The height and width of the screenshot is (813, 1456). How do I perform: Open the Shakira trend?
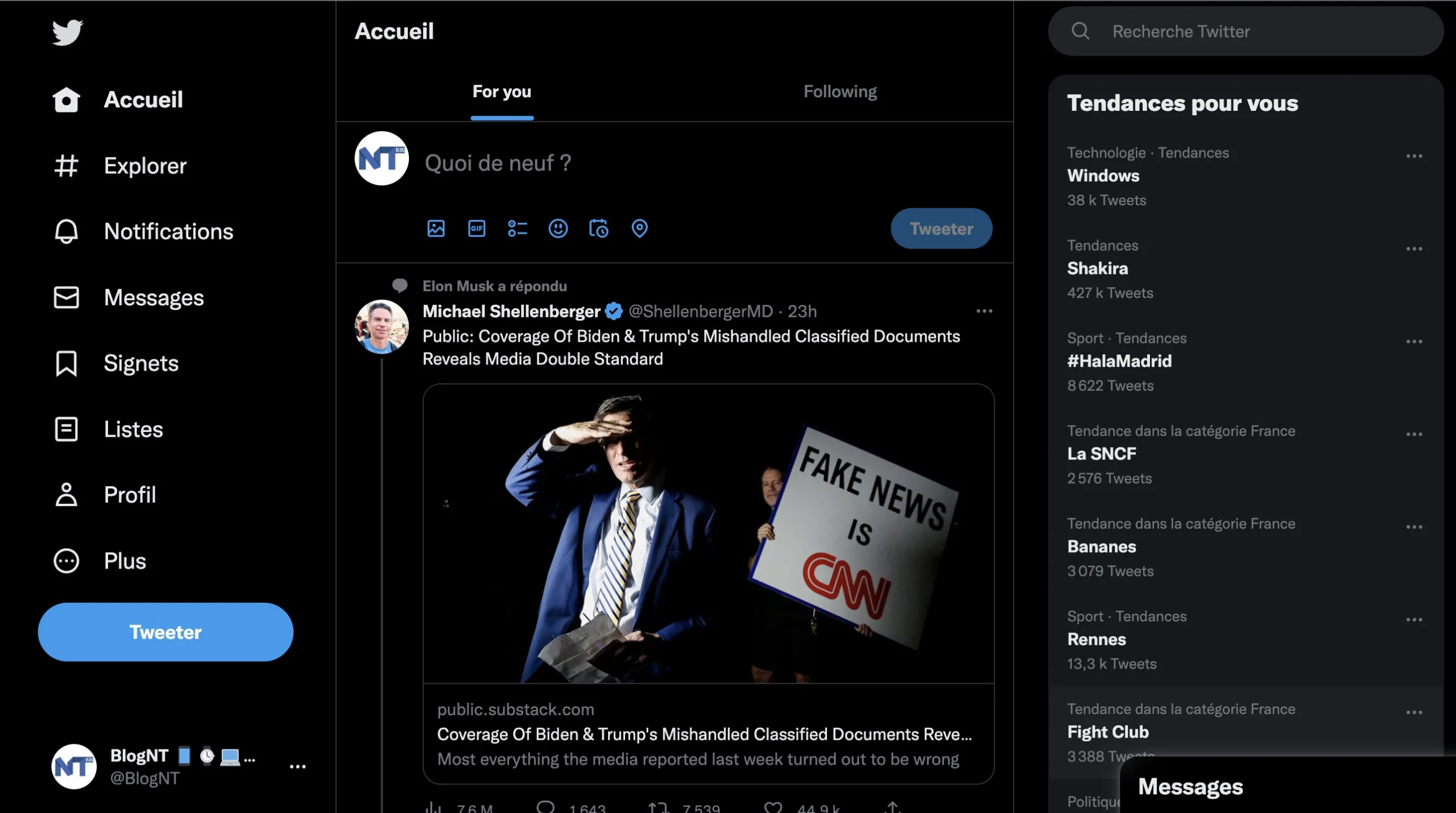(1246, 269)
